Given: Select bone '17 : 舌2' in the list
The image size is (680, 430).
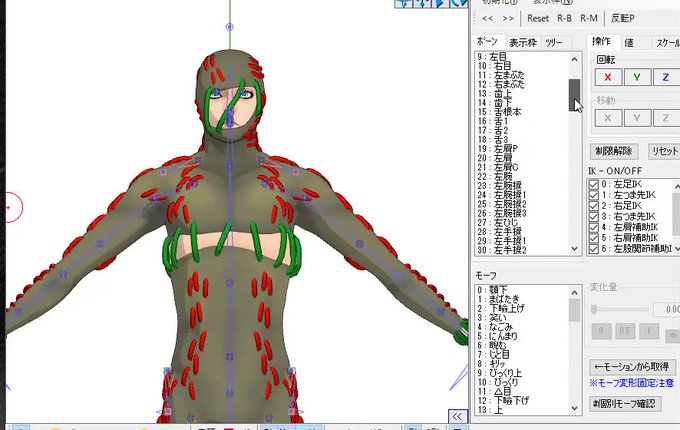Looking at the screenshot, I should point(493,130).
